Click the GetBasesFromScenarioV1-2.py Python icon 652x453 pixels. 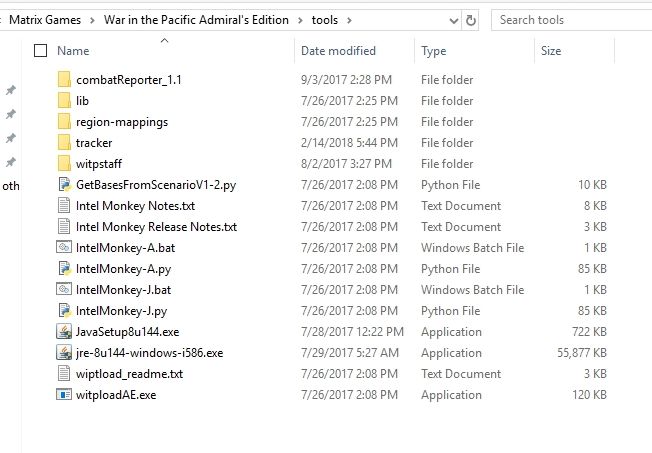point(64,185)
